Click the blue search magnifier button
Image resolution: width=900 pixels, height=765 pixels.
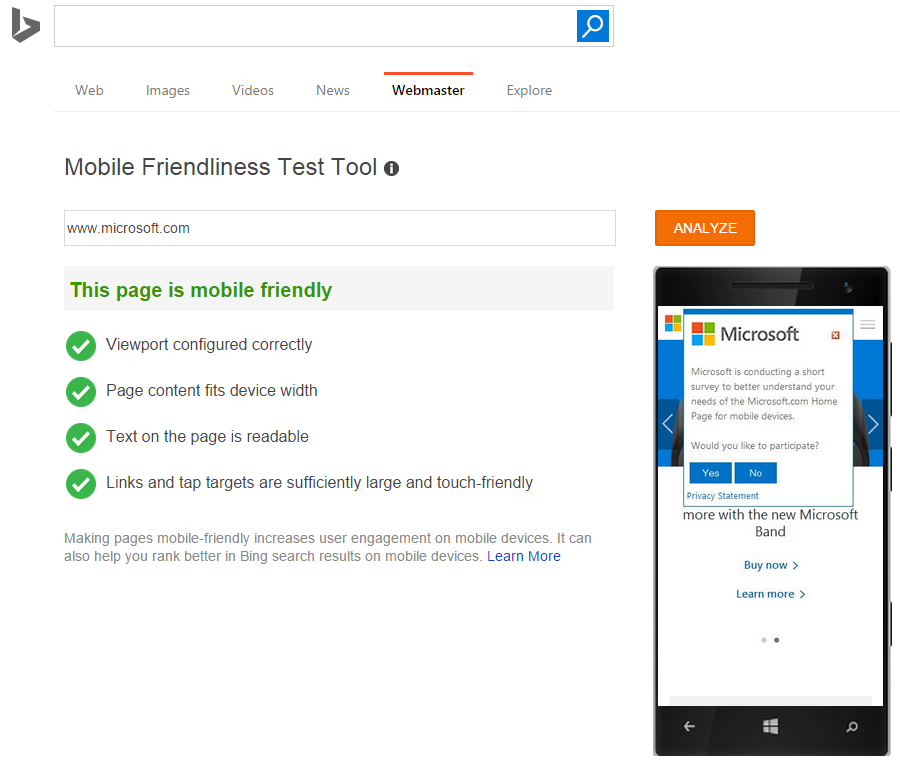coord(593,26)
